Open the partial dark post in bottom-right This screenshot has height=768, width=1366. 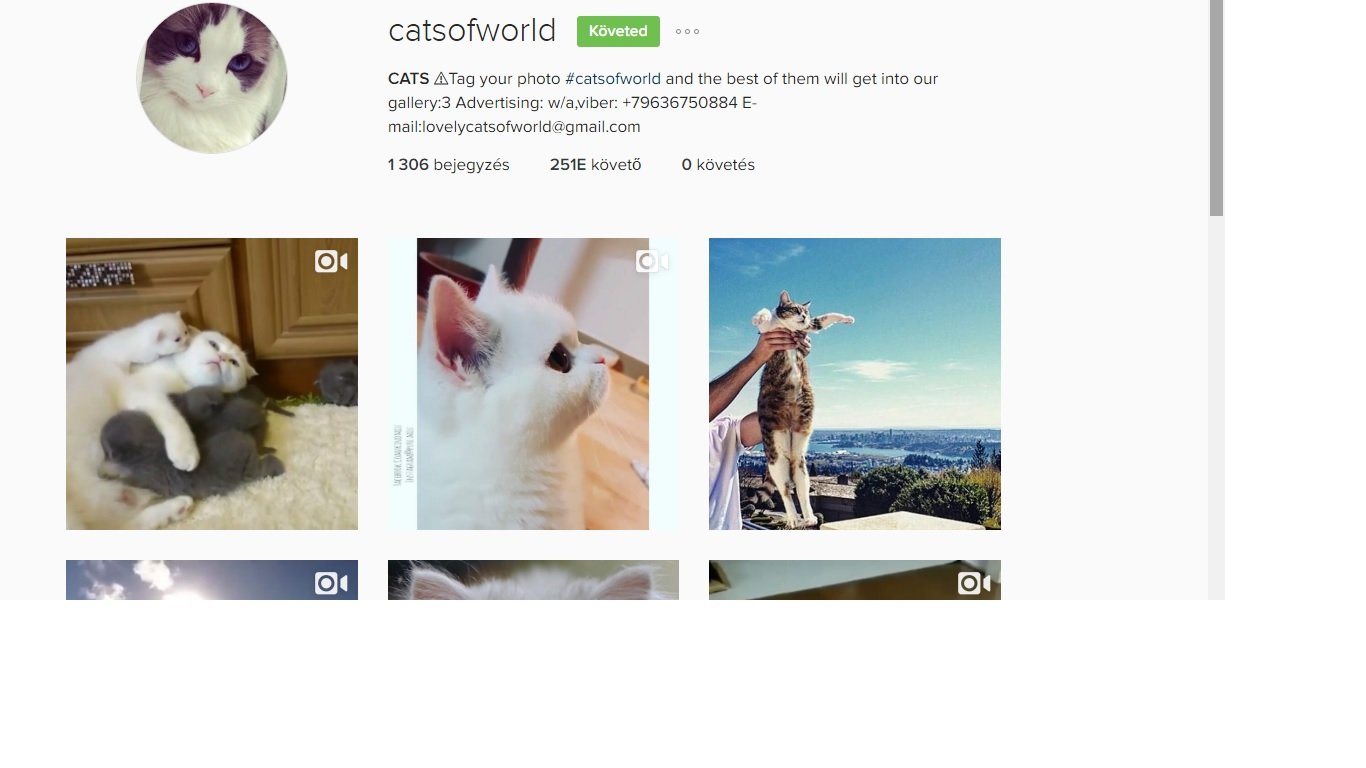point(855,580)
